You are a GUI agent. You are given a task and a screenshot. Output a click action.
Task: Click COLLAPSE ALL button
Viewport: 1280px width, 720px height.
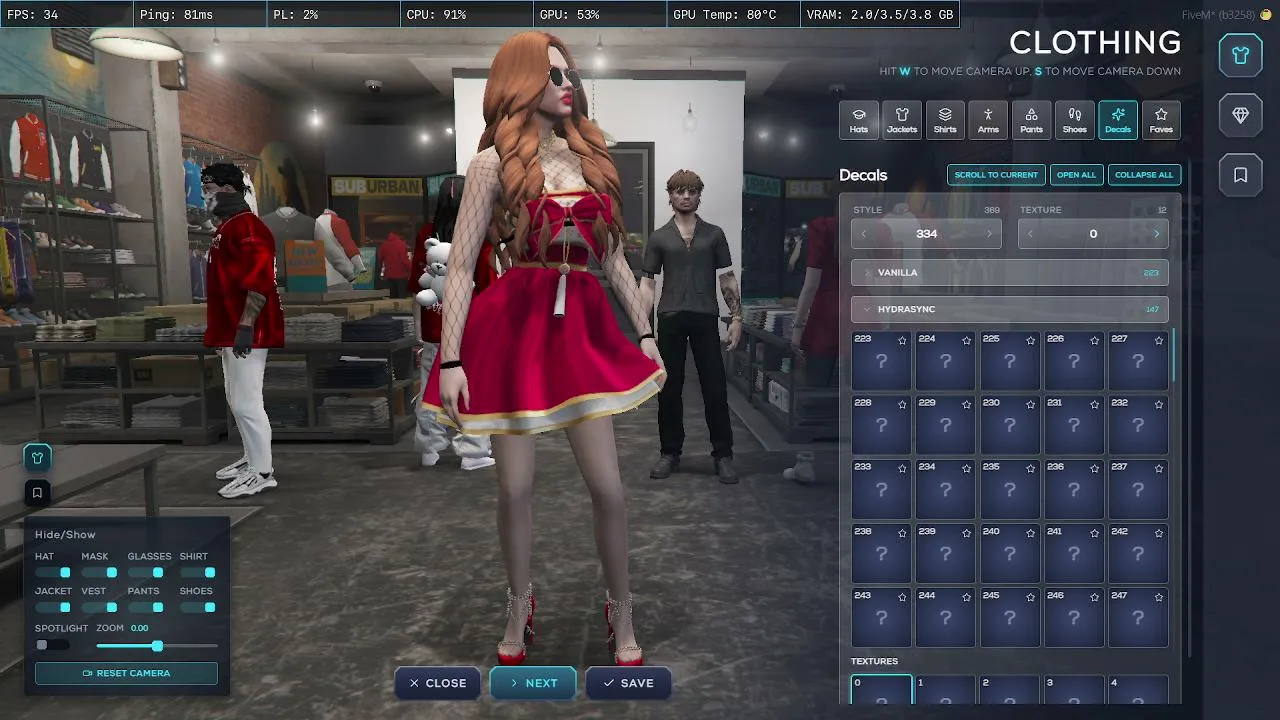pos(1144,175)
